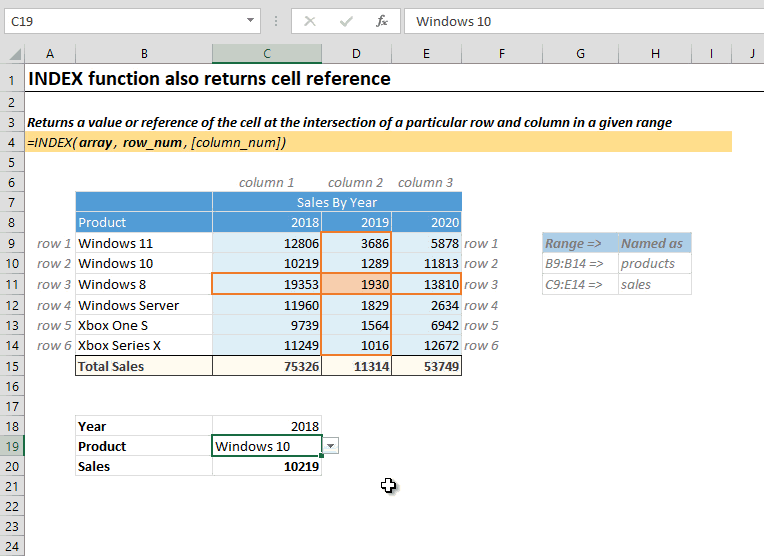
Task: Click the Year label cell
Action: coord(144,426)
